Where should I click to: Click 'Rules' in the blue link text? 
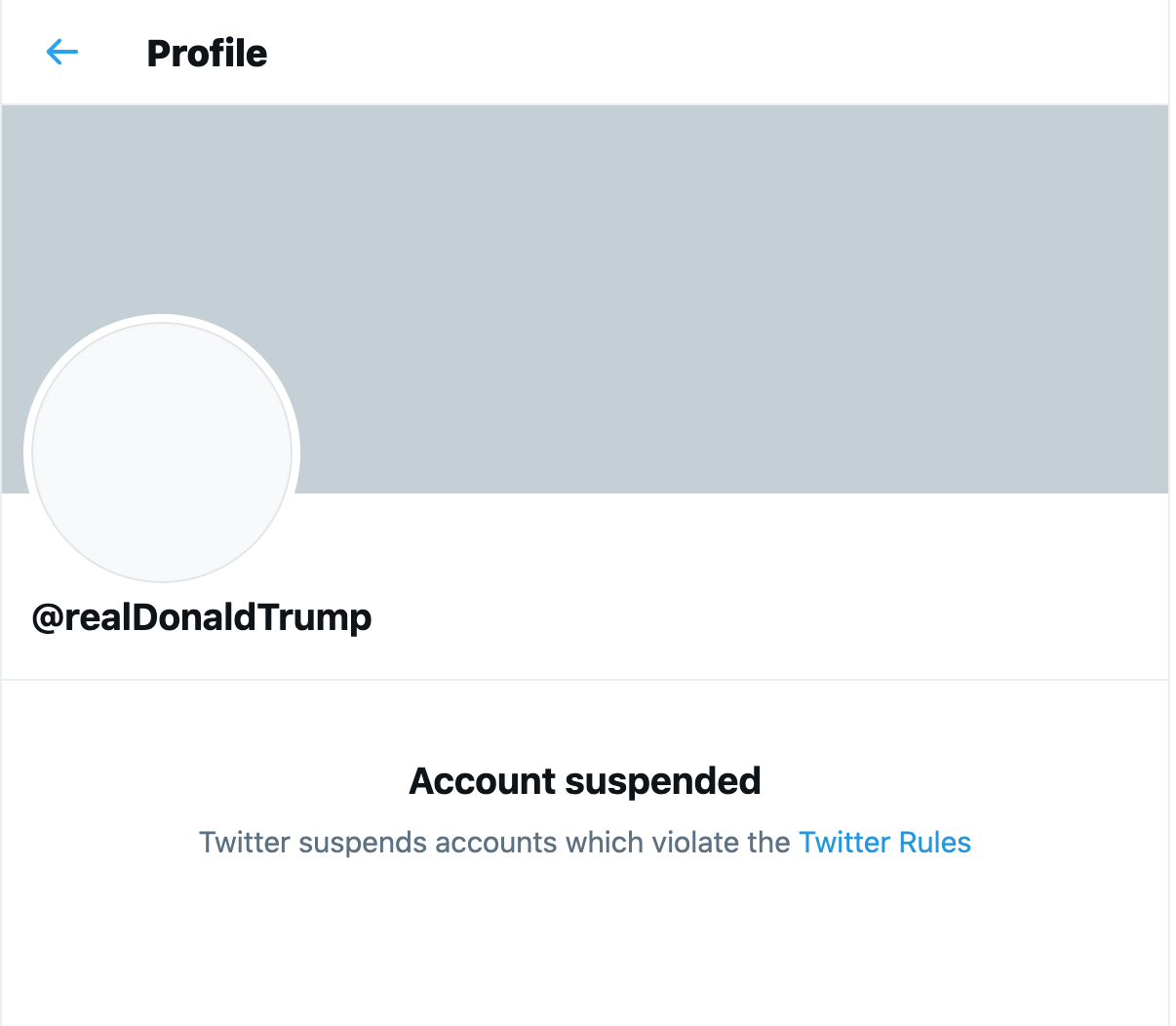(934, 843)
